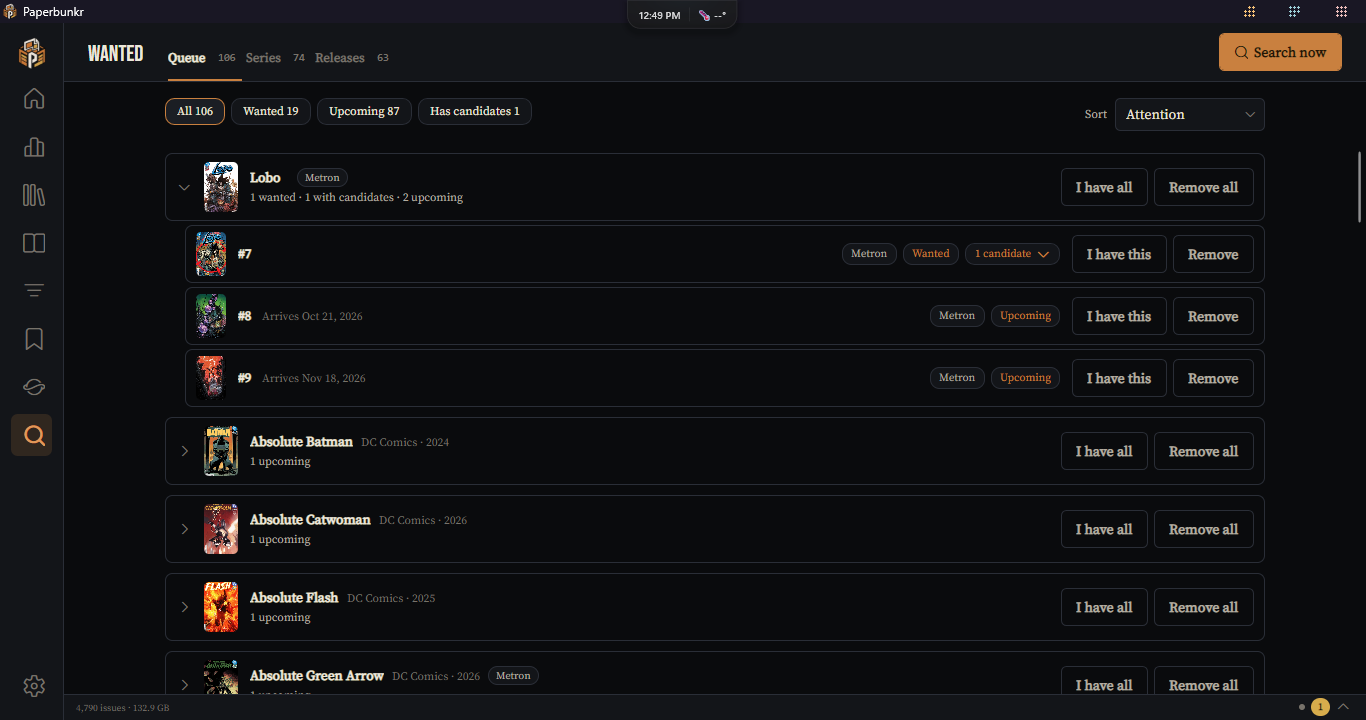Remove Lobo issue #7
The width and height of the screenshot is (1366, 720).
coord(1213,254)
